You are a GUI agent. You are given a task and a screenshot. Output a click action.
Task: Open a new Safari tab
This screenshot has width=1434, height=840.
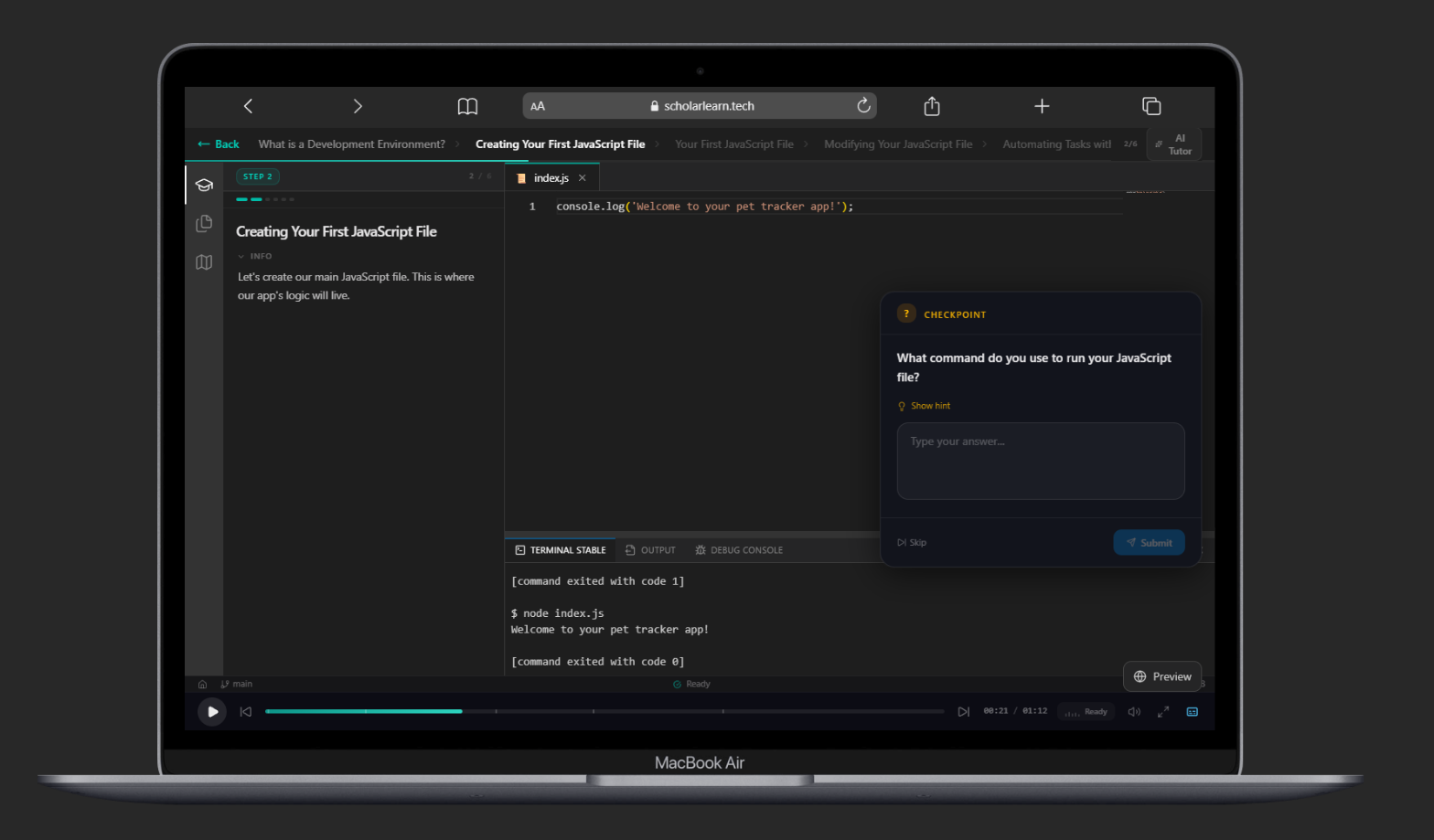(x=1042, y=106)
